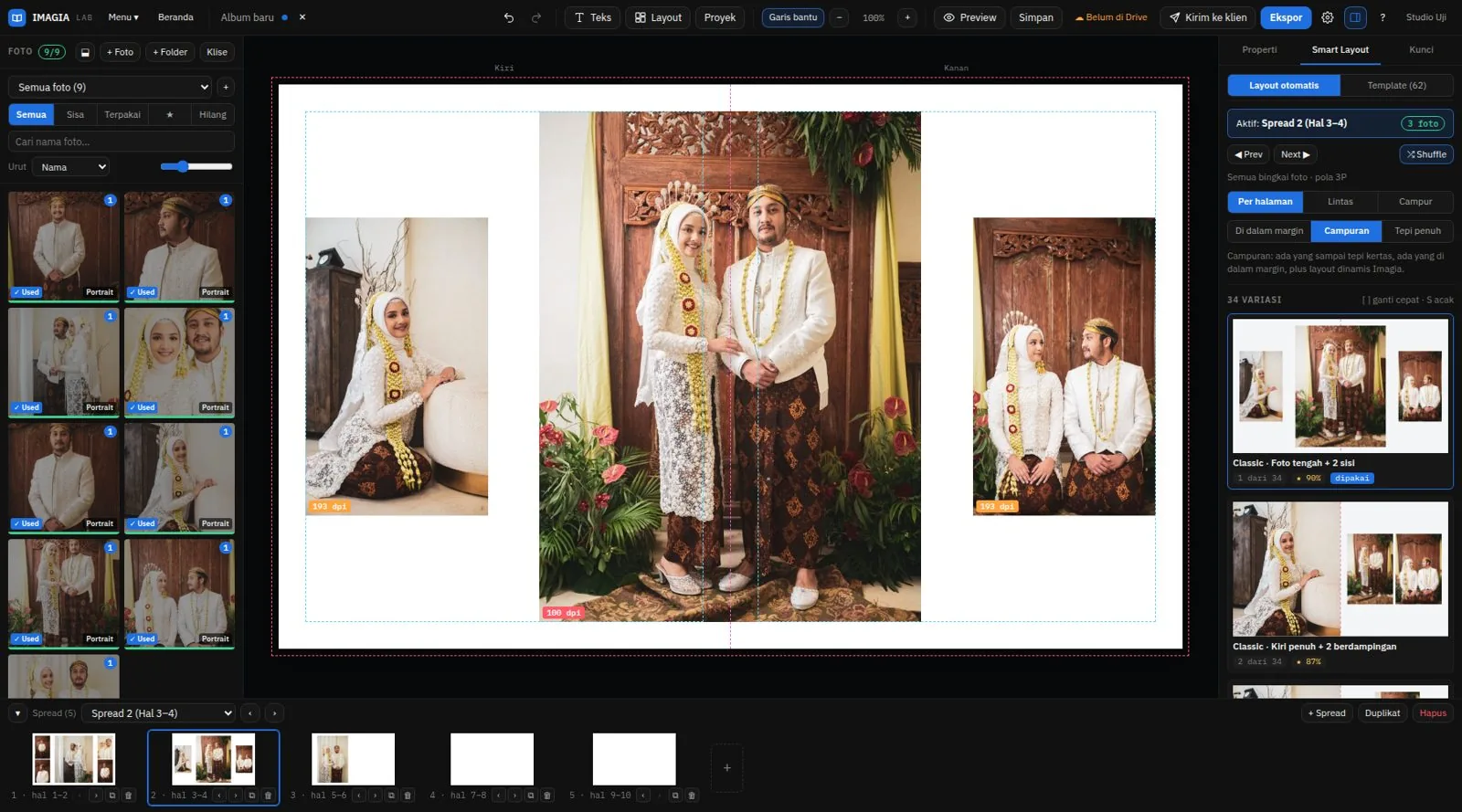Switch to the Template (62) view
Image resolution: width=1462 pixels, height=812 pixels.
pyautogui.click(x=1396, y=85)
